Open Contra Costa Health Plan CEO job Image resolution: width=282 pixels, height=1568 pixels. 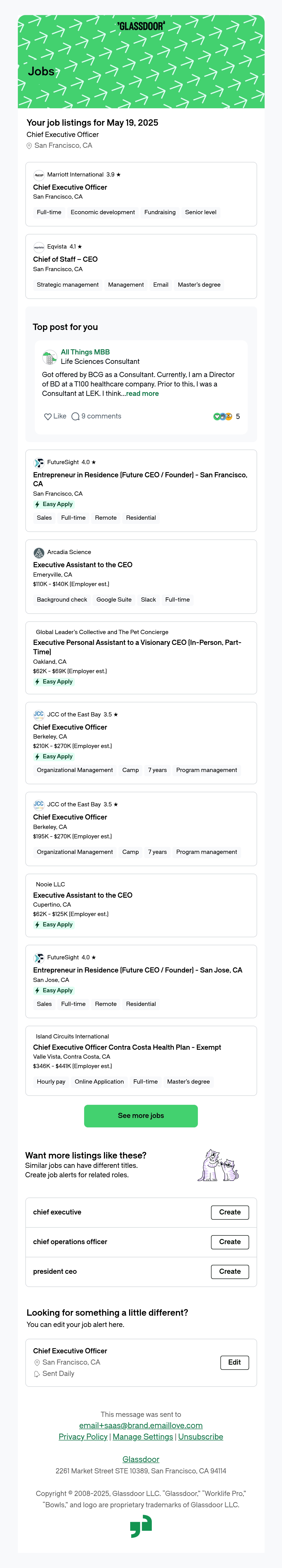pos(127,1048)
